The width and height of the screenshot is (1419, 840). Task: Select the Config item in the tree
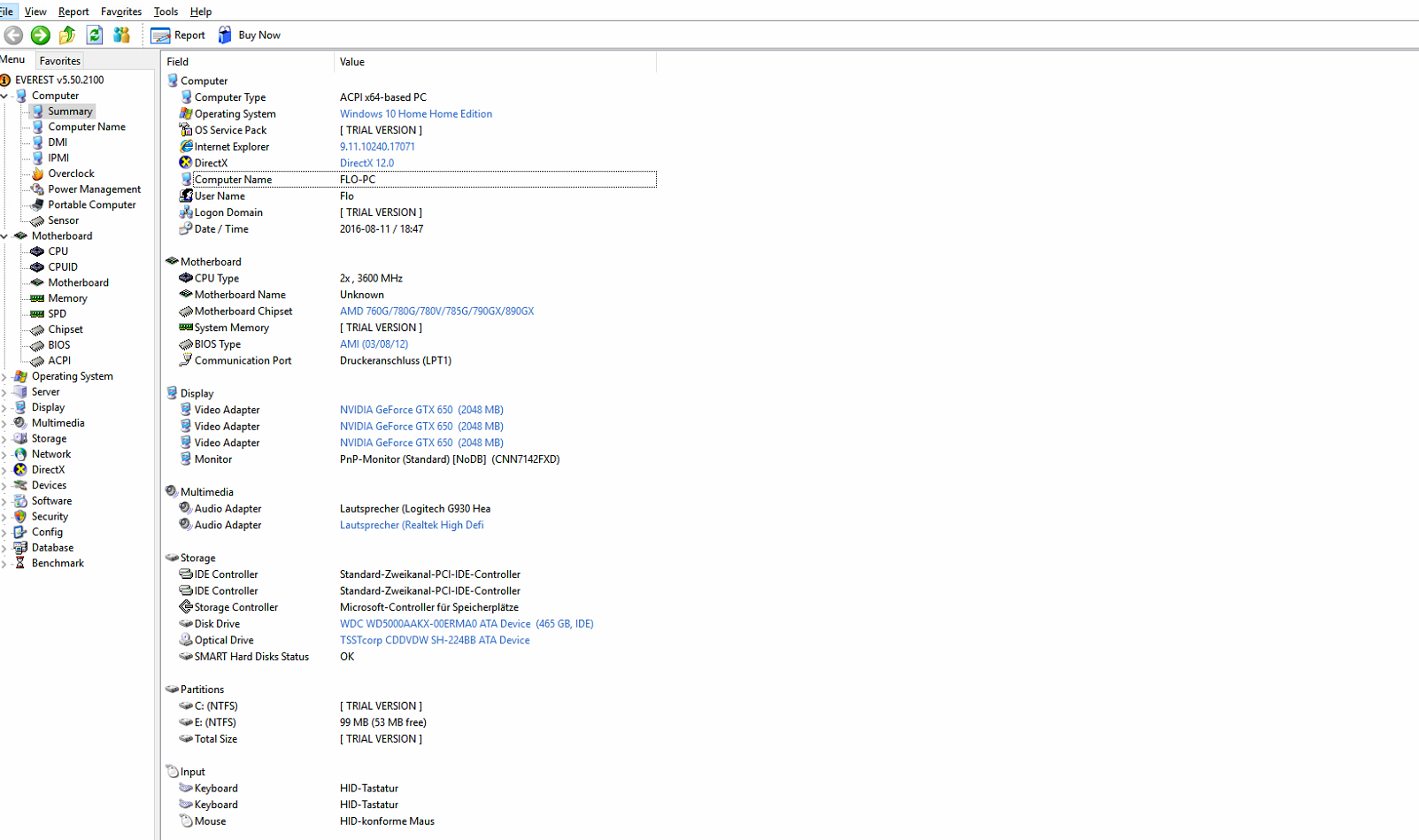click(47, 532)
